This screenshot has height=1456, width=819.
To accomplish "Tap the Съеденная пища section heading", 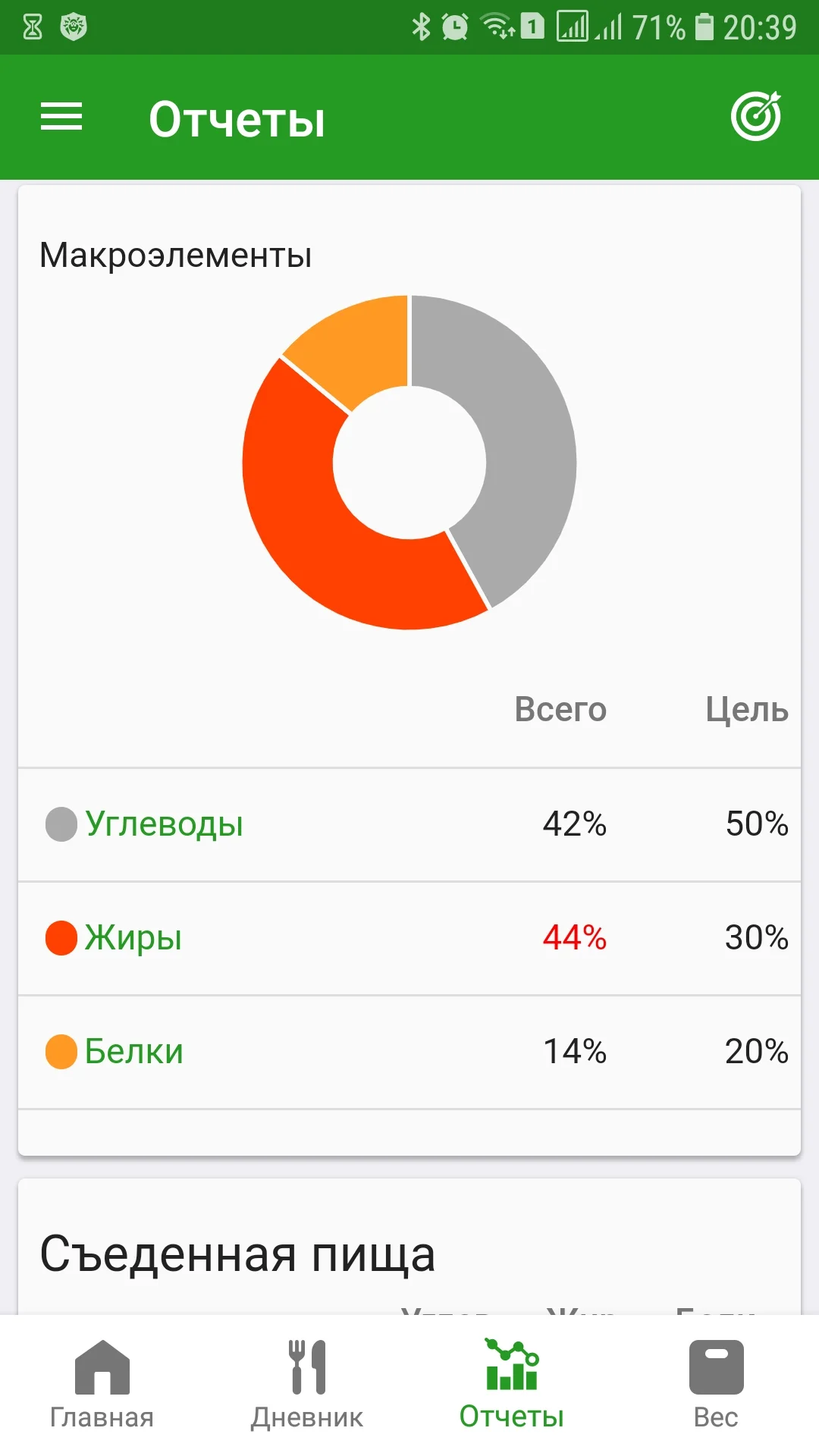I will [237, 1254].
